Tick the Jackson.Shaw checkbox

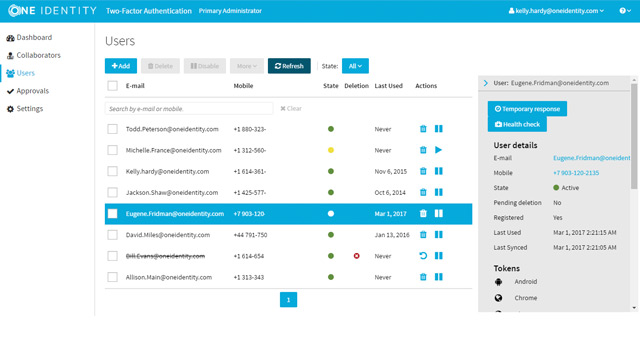point(112,192)
